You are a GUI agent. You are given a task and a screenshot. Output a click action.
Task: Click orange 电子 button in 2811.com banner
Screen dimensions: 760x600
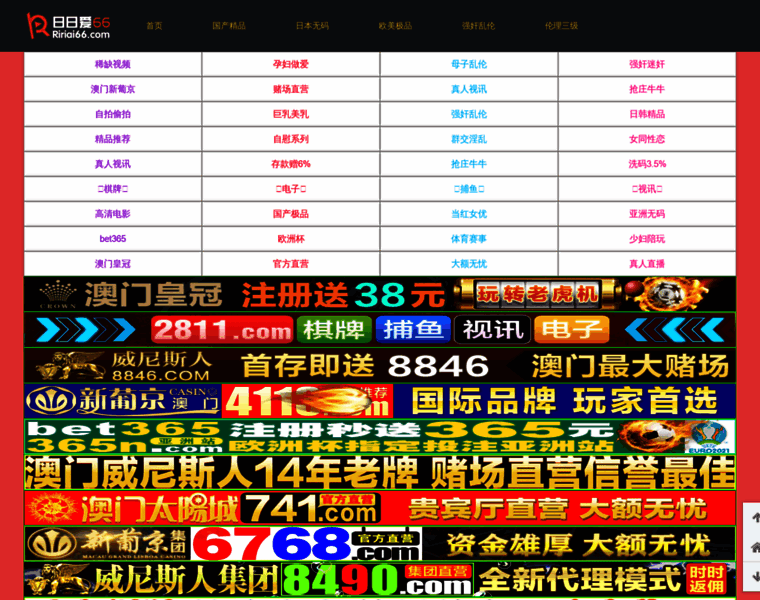click(571, 330)
